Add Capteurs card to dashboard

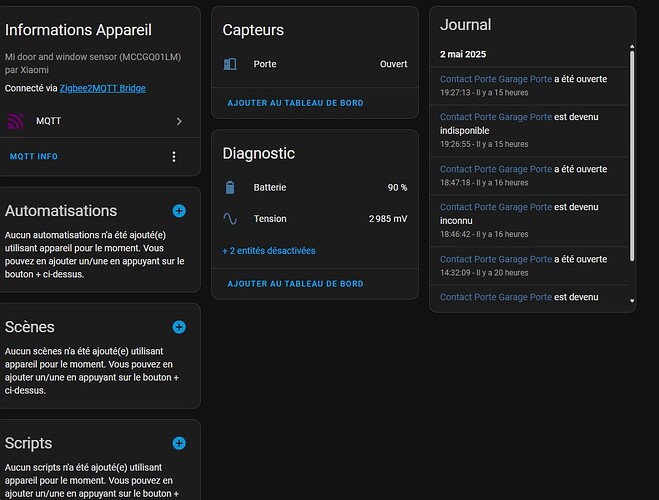[295, 103]
